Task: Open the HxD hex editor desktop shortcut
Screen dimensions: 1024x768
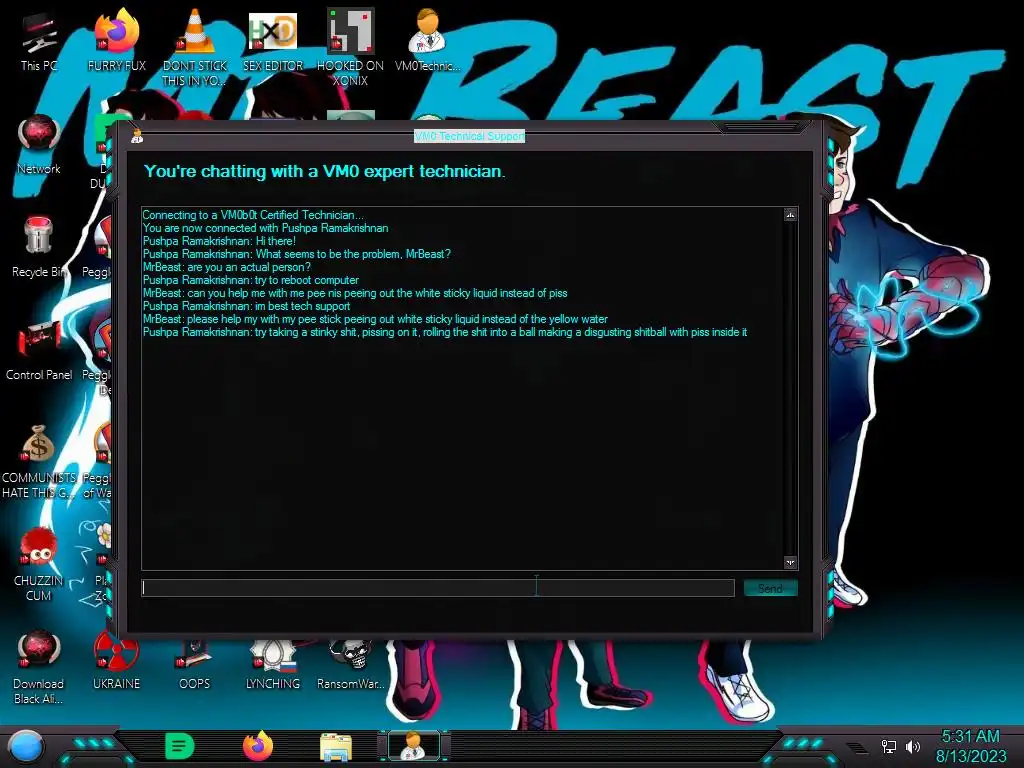Action: [273, 42]
